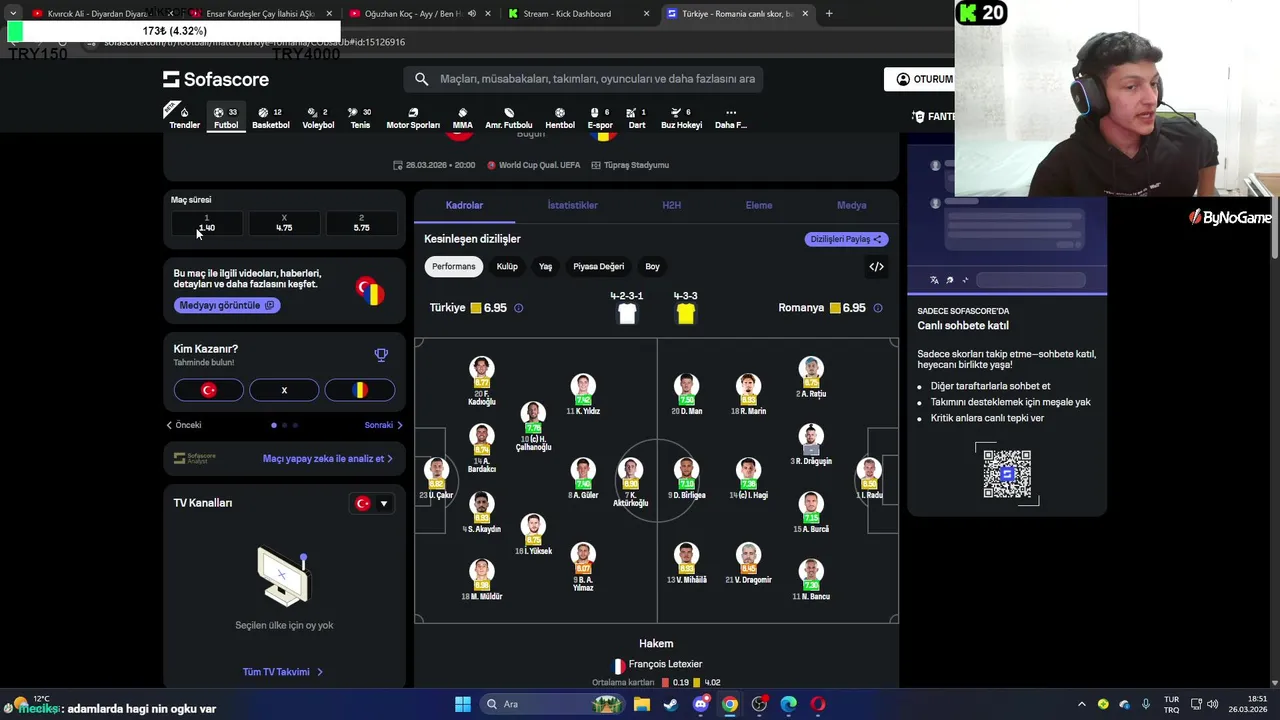Screen dimensions: 1280x720
Task: Open the Hentbol category
Action: [x=560, y=118]
